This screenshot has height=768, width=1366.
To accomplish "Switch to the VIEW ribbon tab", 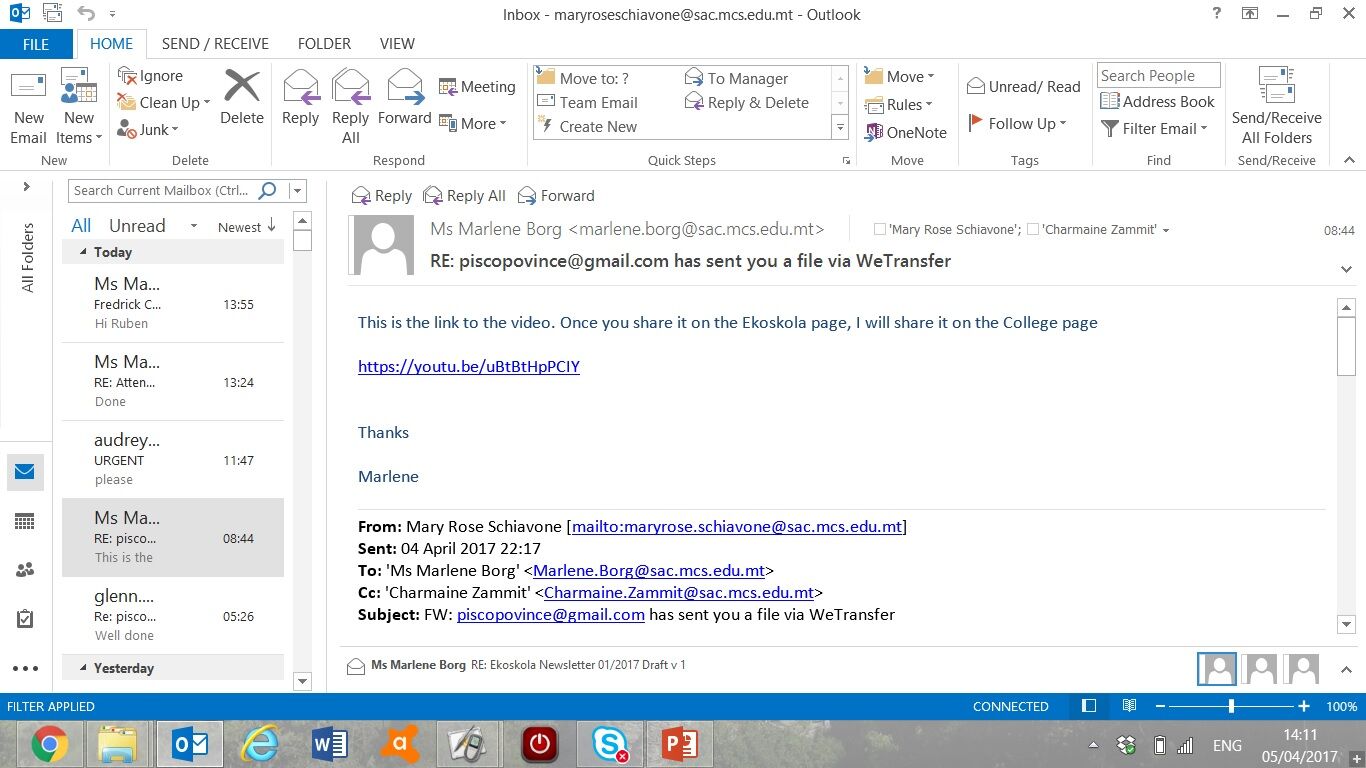I will coord(397,44).
